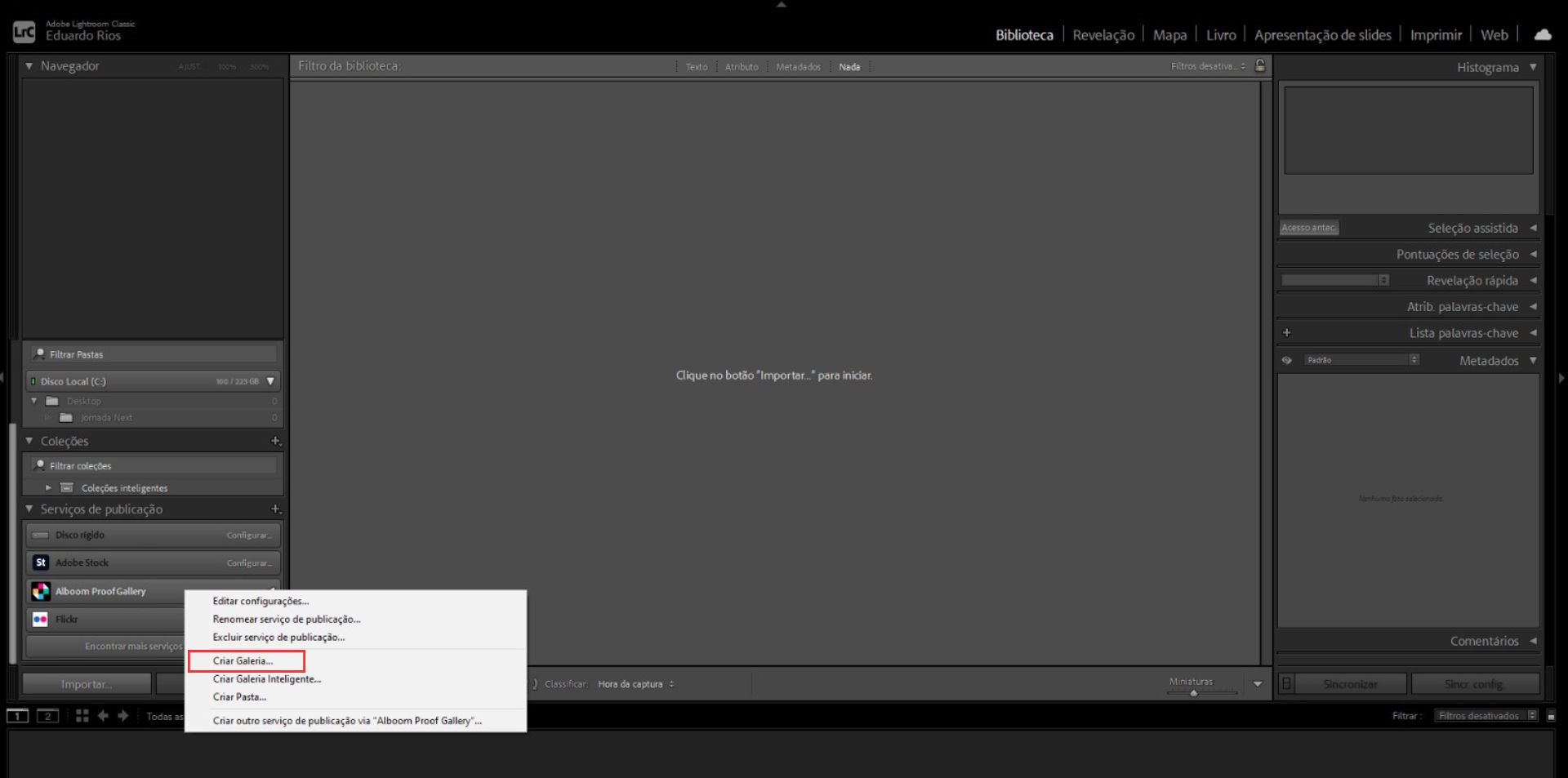
Task: Expand Coleções inteligentes in the tree
Action: coord(48,488)
